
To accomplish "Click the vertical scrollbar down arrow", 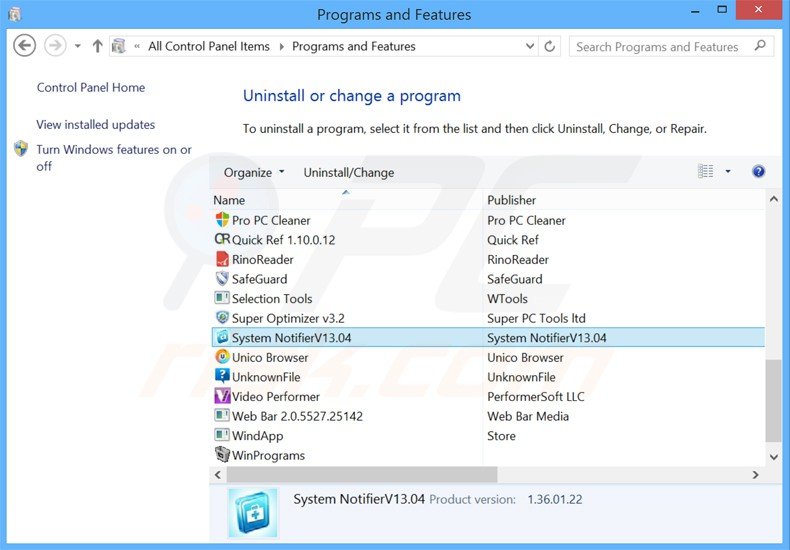I will tap(773, 456).
